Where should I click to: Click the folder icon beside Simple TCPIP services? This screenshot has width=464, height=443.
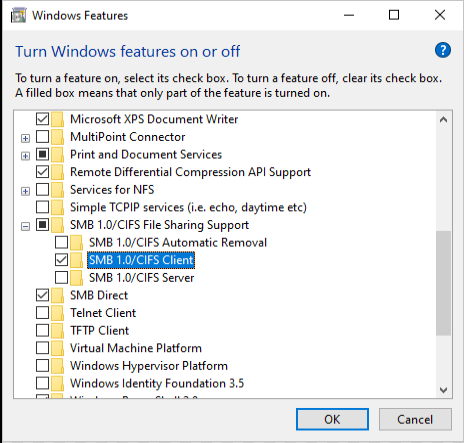tap(58, 208)
